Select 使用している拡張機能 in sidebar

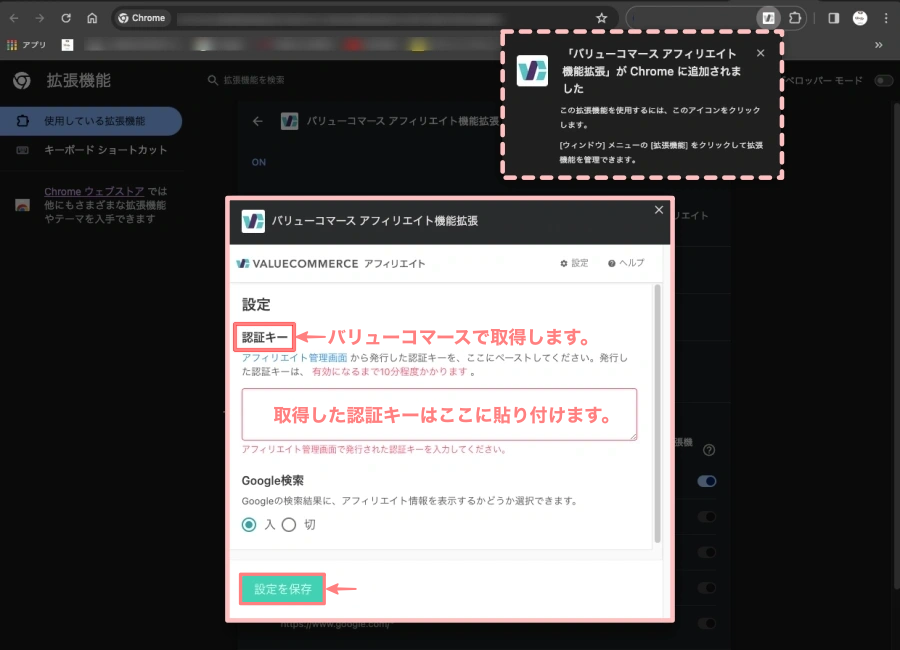(x=91, y=121)
